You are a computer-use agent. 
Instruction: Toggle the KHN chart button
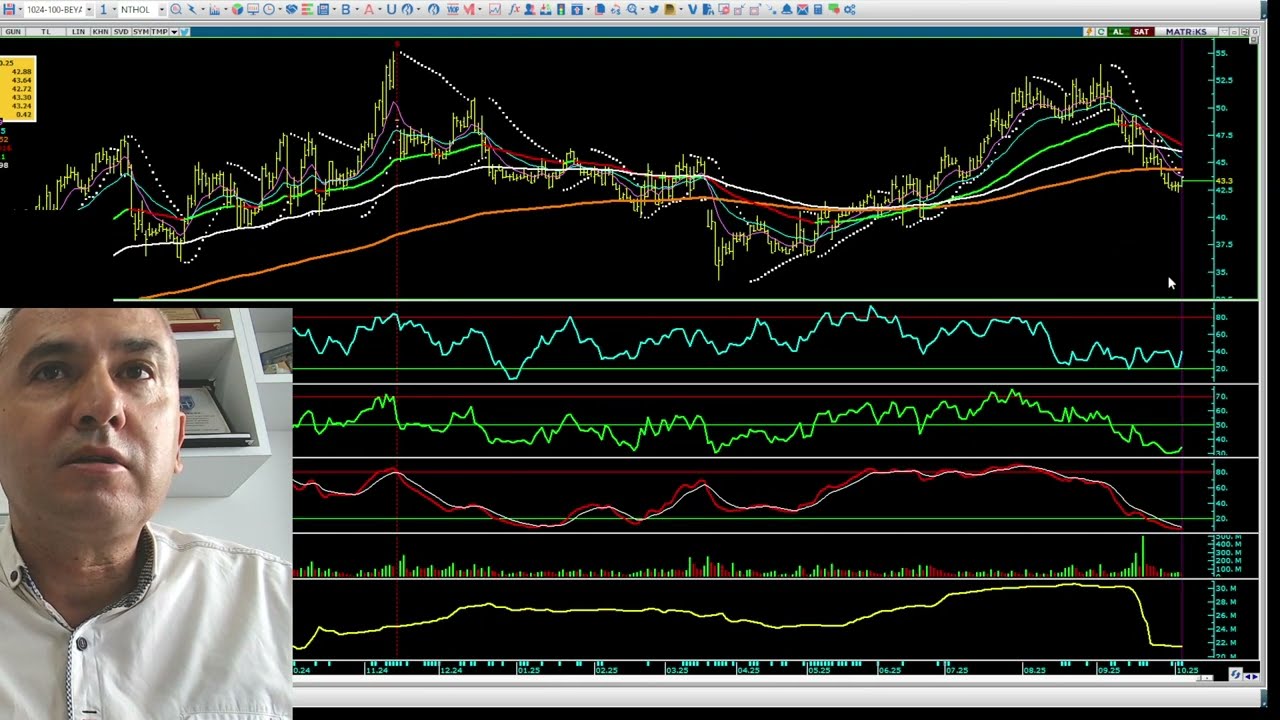[x=101, y=32]
